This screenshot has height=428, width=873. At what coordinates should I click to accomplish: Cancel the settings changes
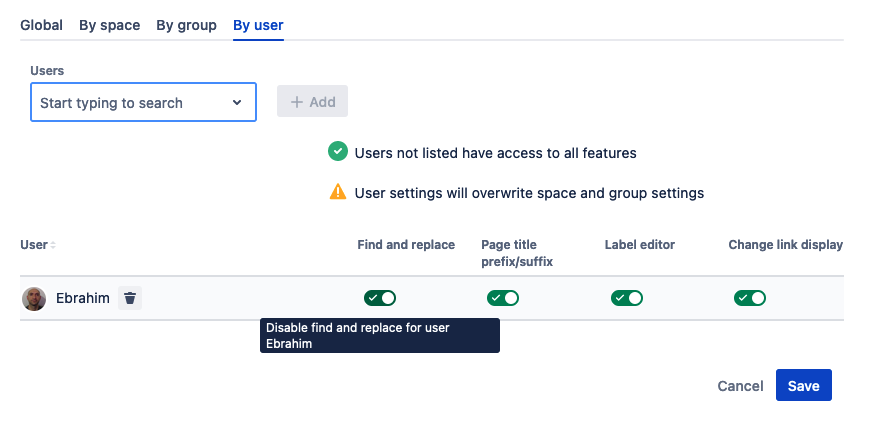point(740,386)
